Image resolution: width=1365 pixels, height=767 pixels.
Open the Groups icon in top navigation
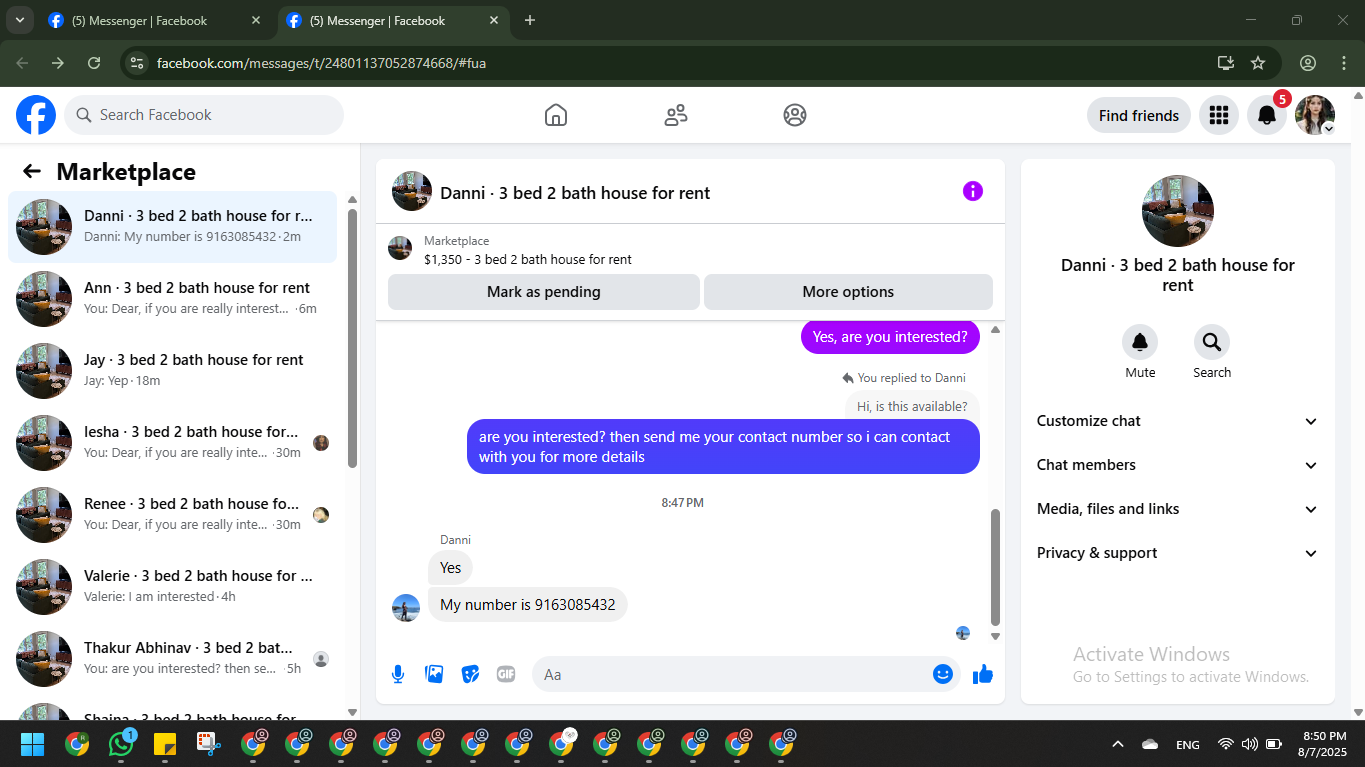click(795, 115)
